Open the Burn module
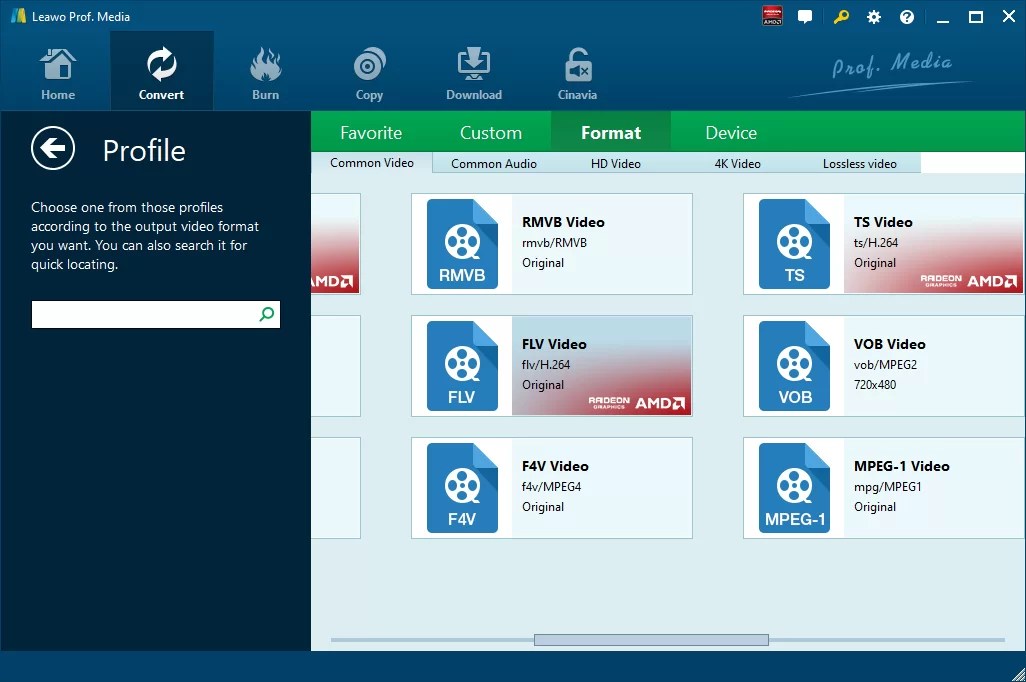 pyautogui.click(x=265, y=70)
